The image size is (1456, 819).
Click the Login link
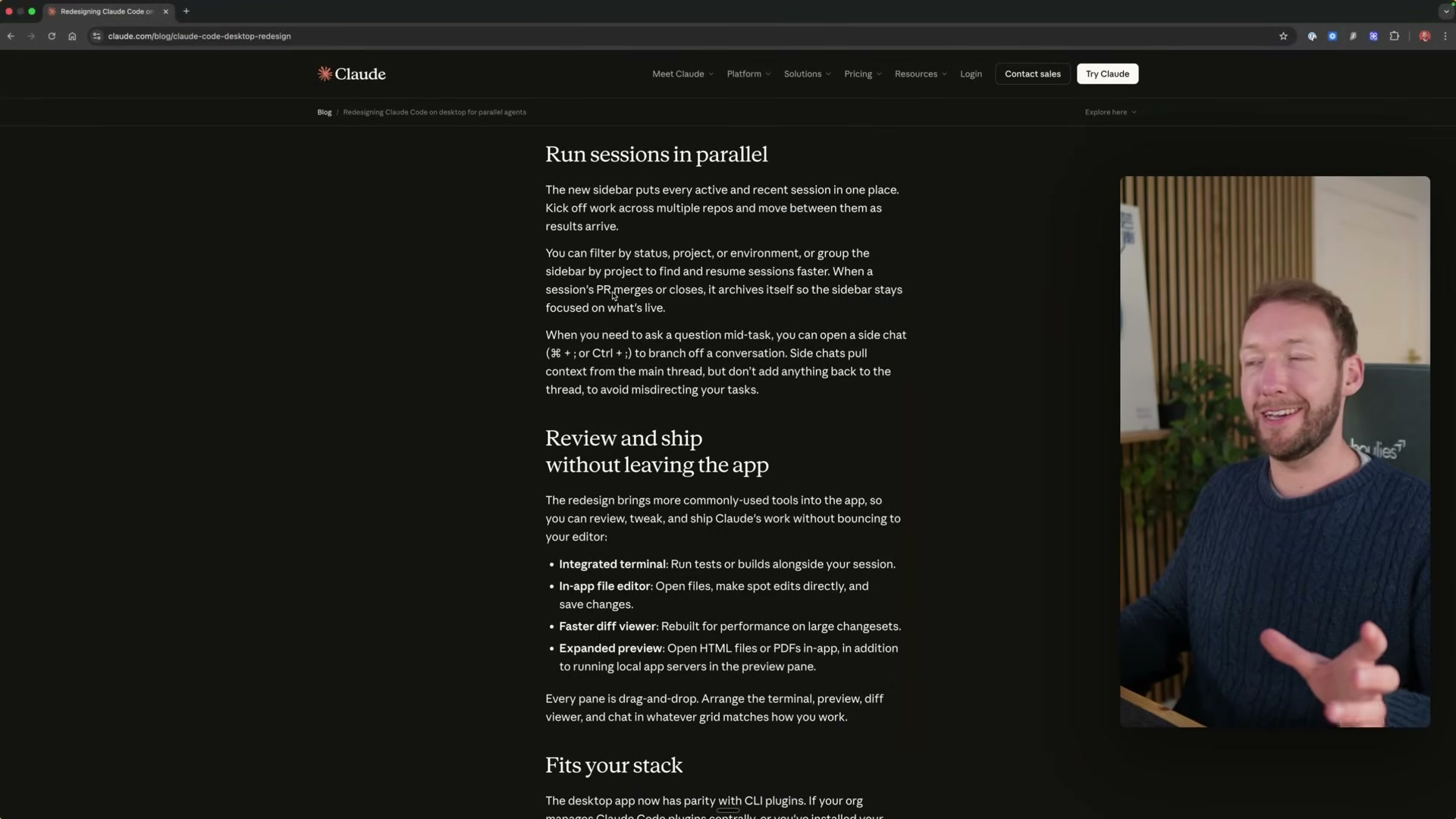[971, 74]
